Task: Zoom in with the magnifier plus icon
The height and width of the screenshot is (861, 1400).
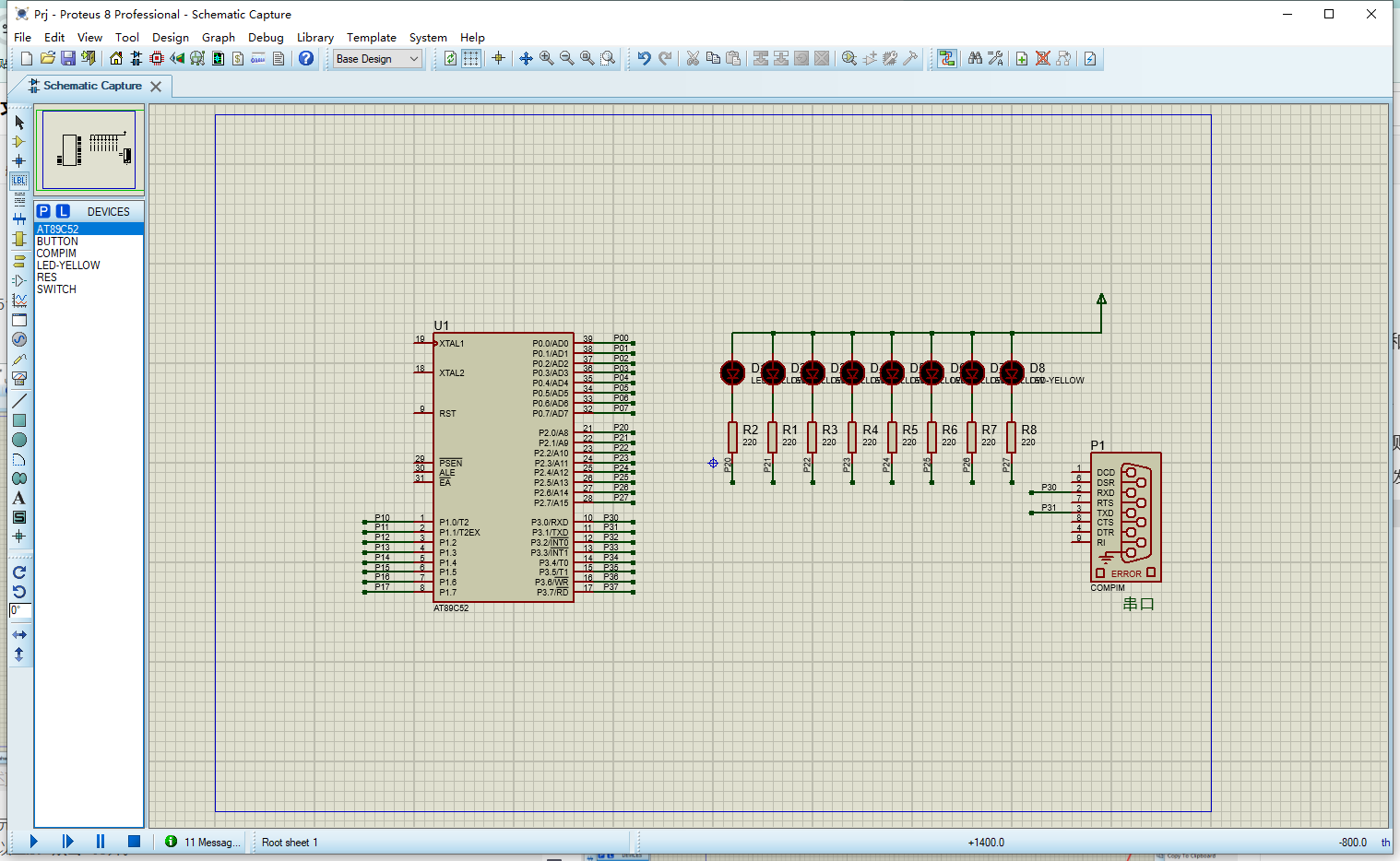Action: click(546, 58)
